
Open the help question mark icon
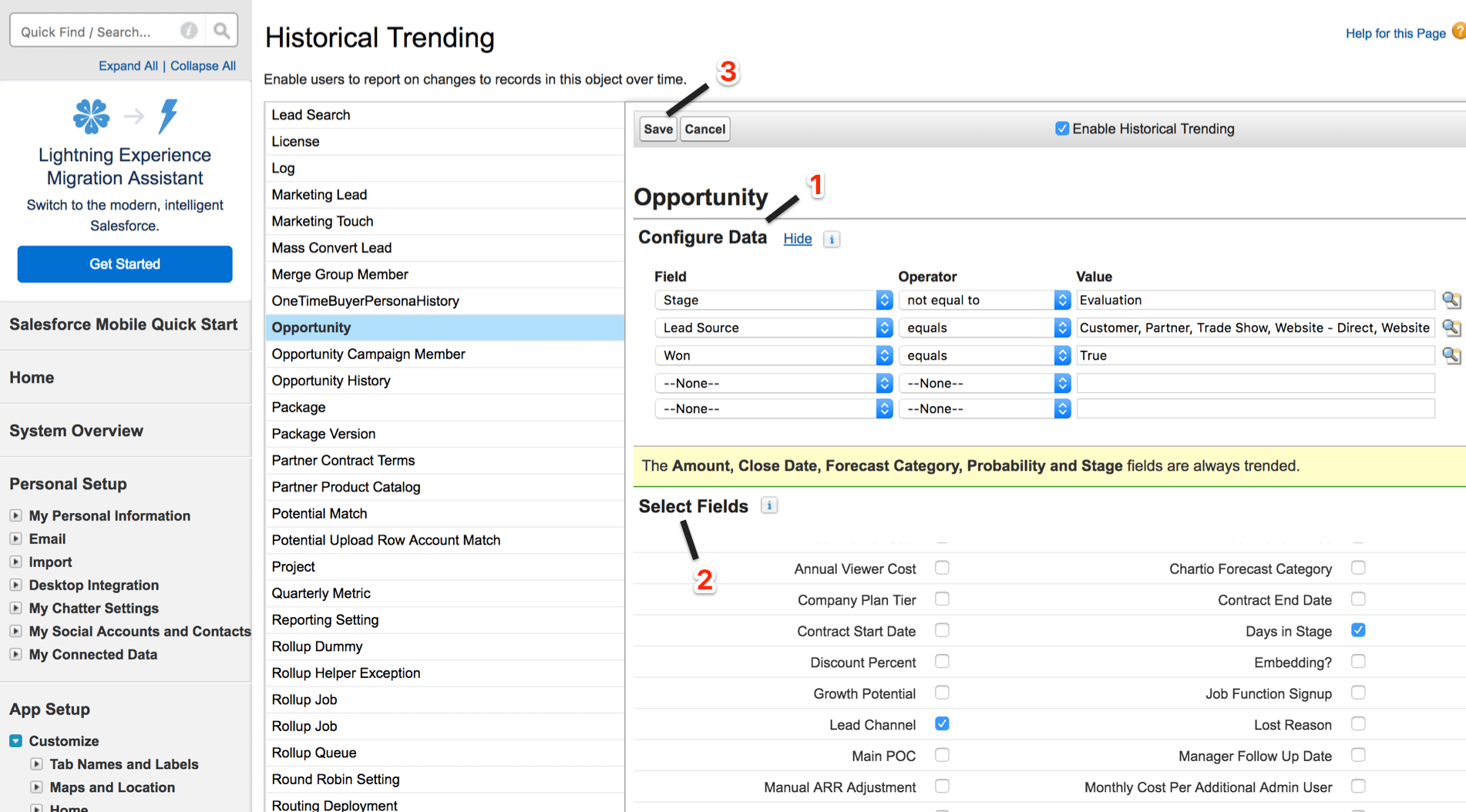[x=1459, y=32]
